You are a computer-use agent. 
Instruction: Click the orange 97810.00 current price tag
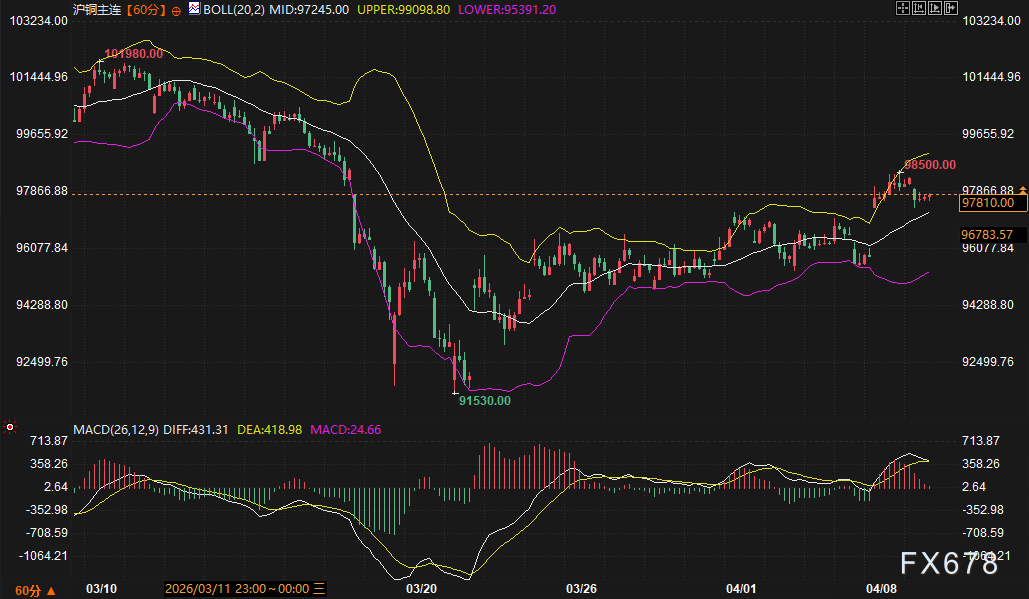point(987,202)
